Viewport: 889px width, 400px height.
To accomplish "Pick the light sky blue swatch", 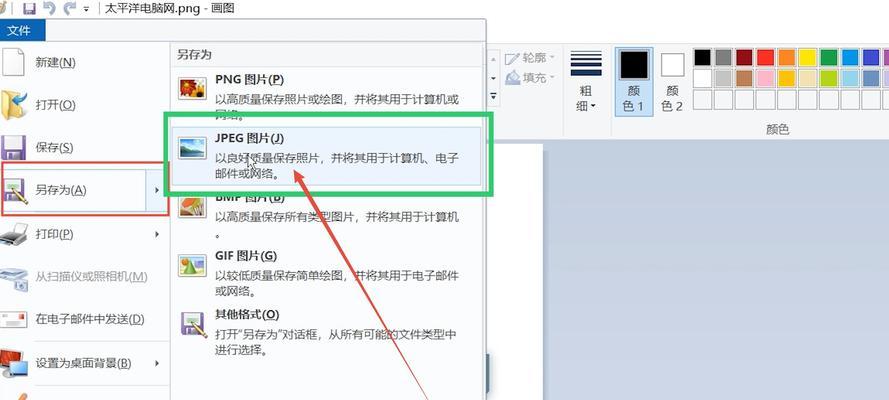I will (850, 78).
